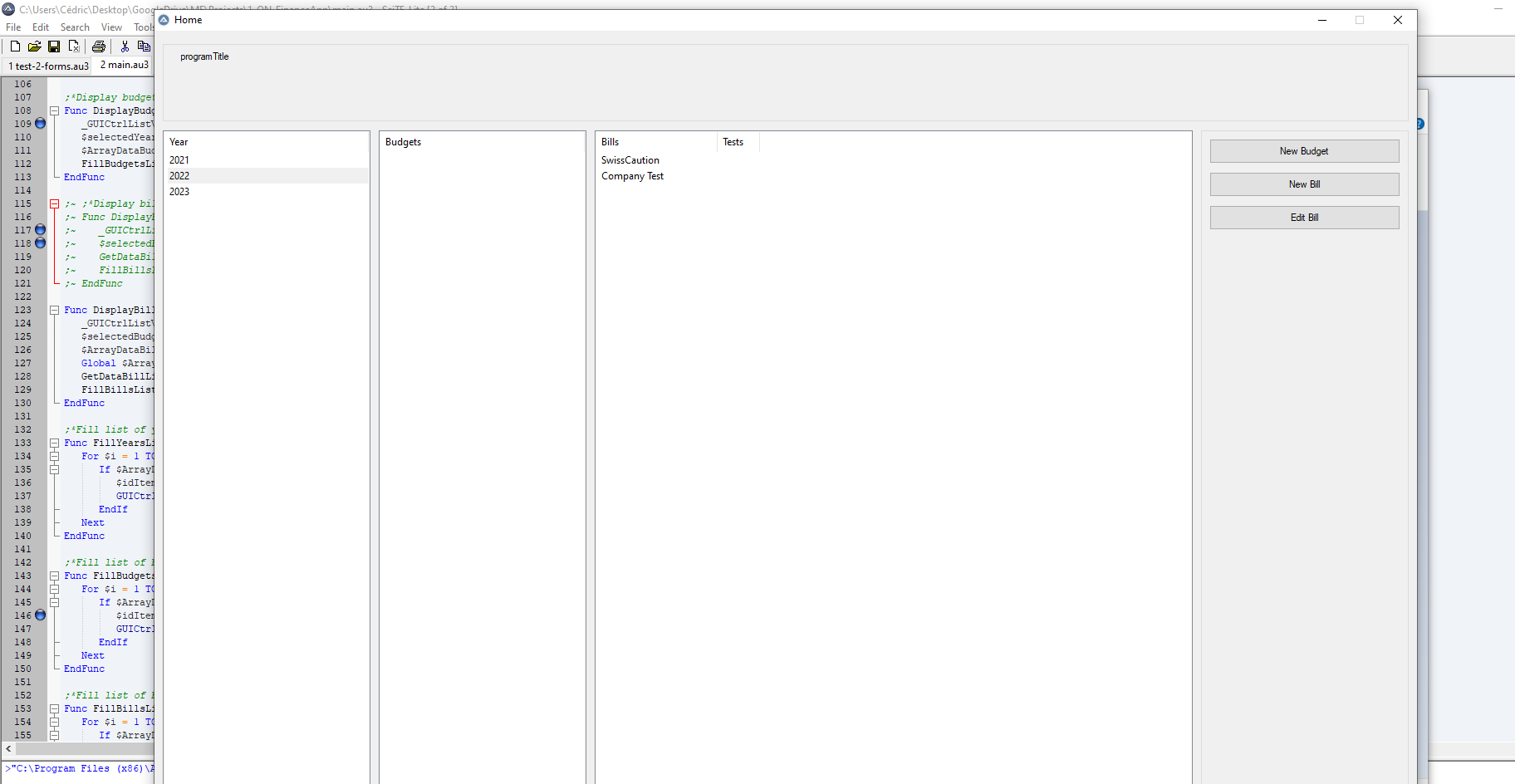The width and height of the screenshot is (1515, 784).
Task: Toggle the bookmark marker on line 109
Action: coord(40,124)
